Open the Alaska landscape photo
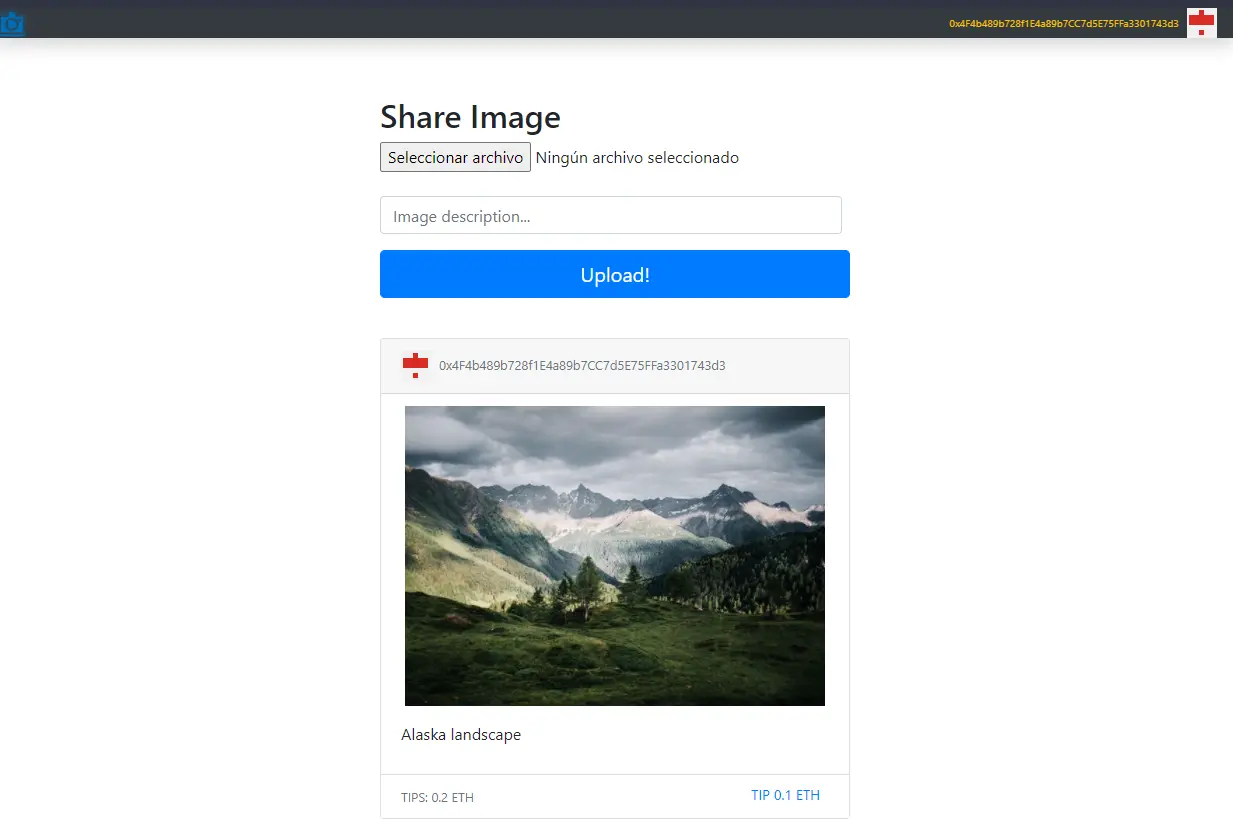The width and height of the screenshot is (1233, 840). point(614,555)
